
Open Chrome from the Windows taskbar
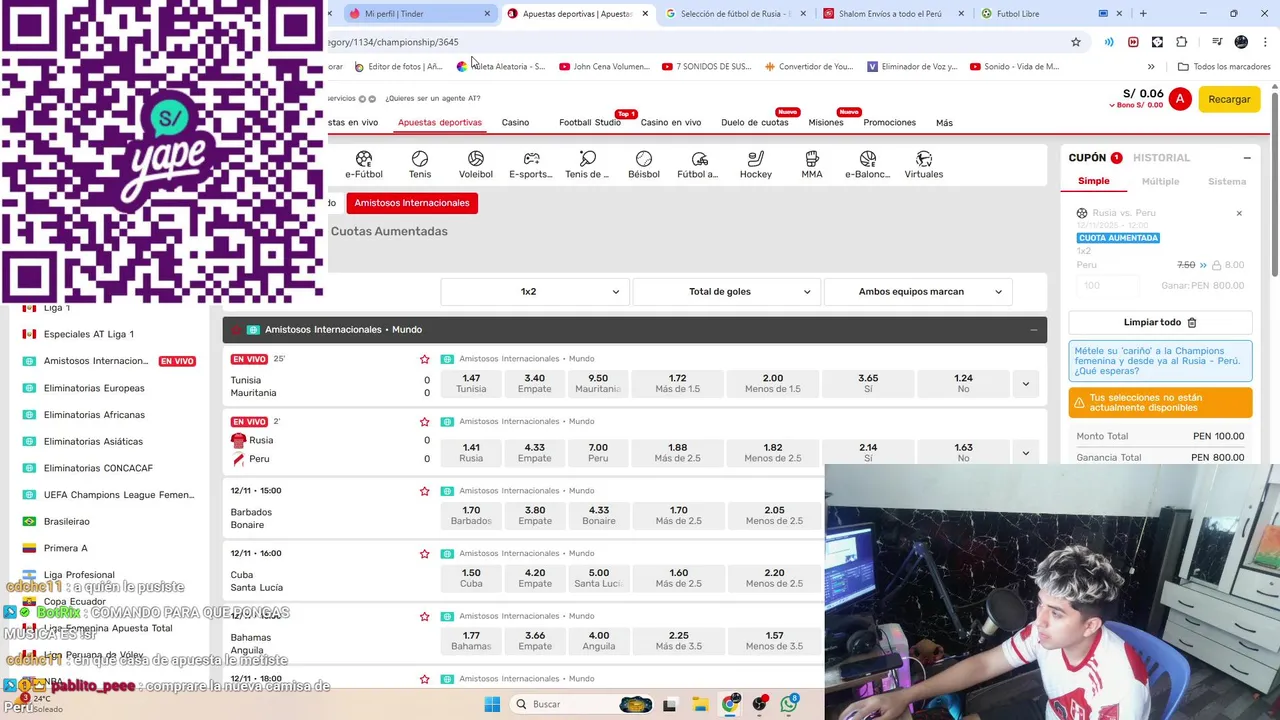[x=730, y=704]
